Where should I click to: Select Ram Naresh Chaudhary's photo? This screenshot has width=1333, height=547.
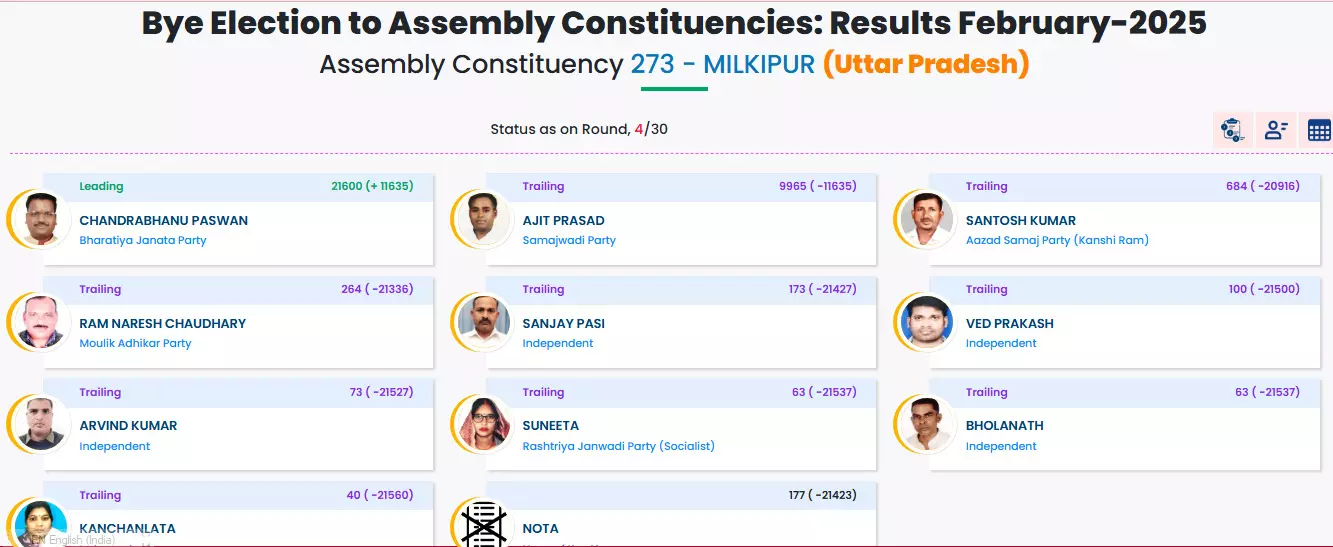(41, 321)
